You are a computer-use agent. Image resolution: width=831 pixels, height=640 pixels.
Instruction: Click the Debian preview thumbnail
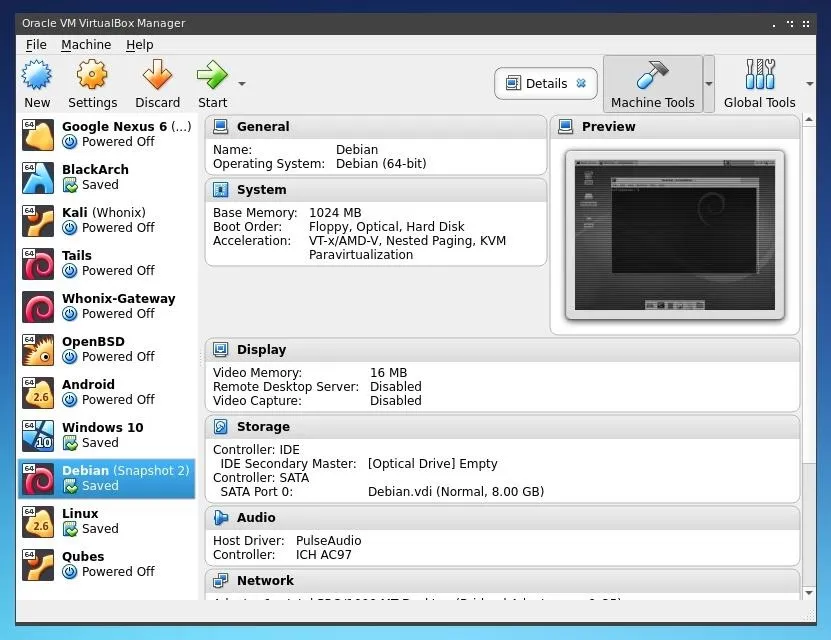tap(675, 235)
